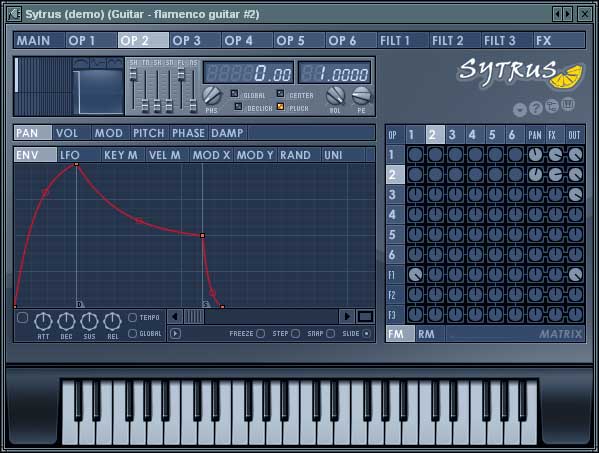Image resolution: width=599 pixels, height=453 pixels.
Task: Toggle the GLOBAL checkbox beside the PHS knob
Action: 234,94
